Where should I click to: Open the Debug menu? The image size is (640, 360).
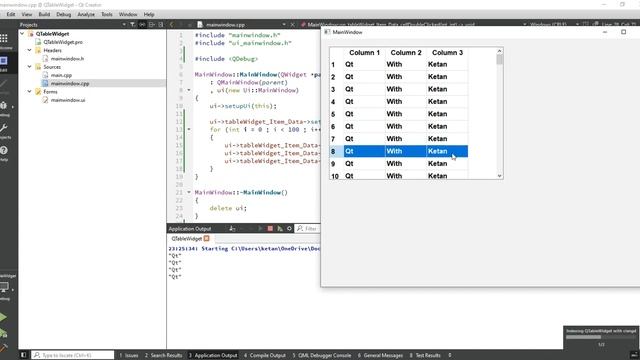pos(64,14)
